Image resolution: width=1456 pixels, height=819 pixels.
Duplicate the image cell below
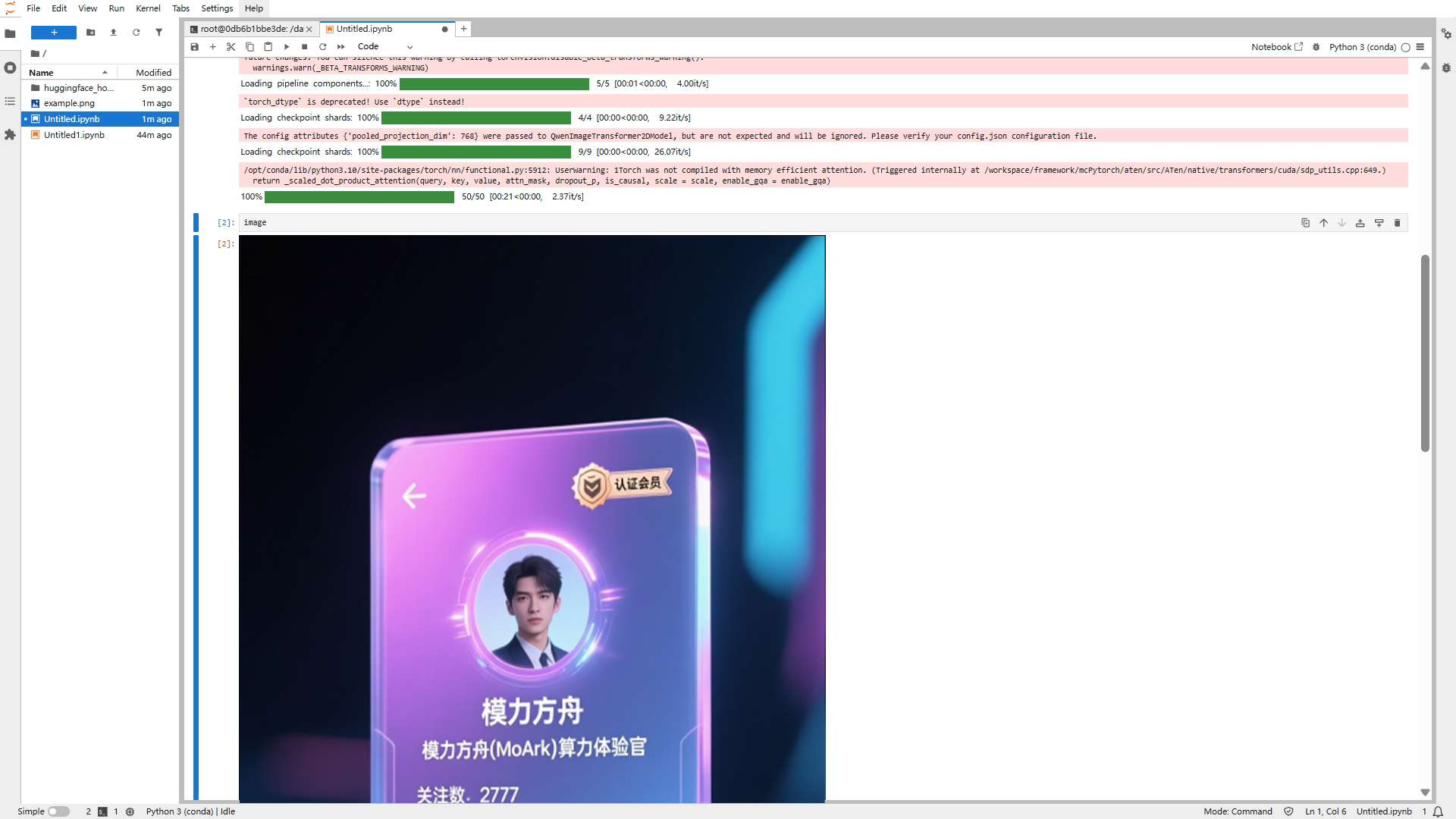pyautogui.click(x=1305, y=223)
